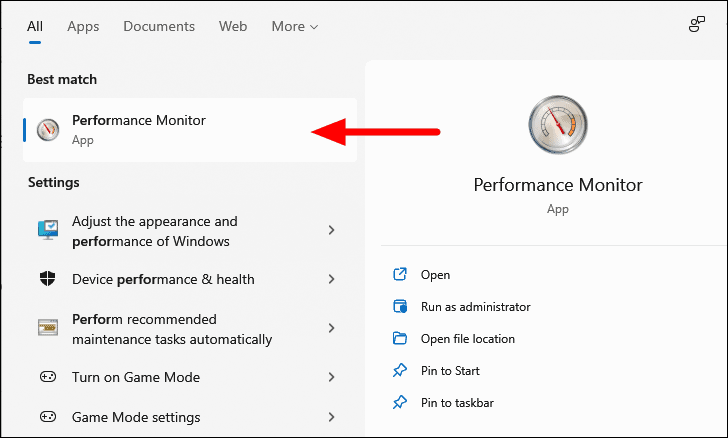Click the gamepad icon beside Game Mode settings
Screen dimensions: 728x438
[47, 417]
